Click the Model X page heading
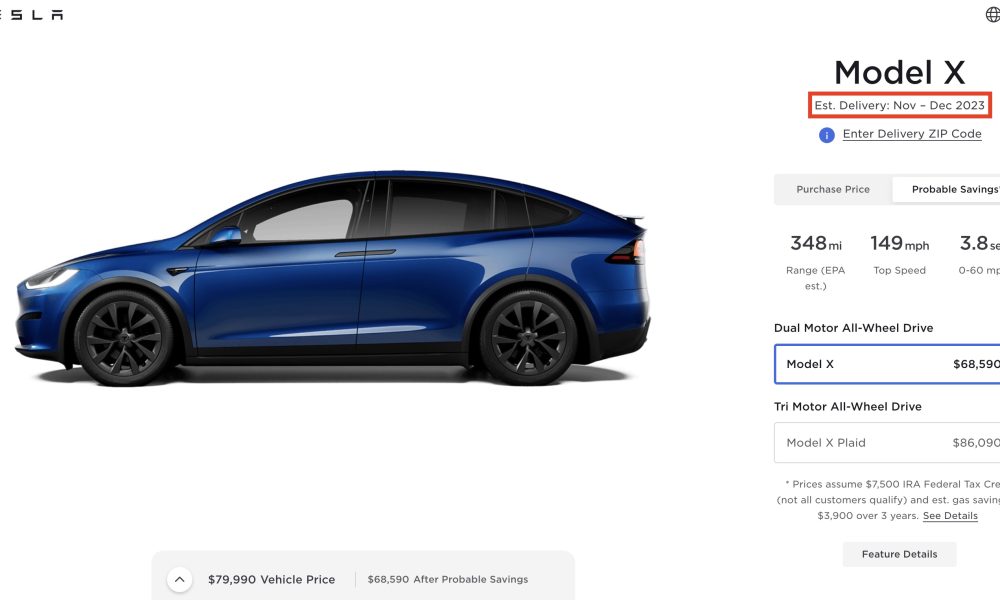This screenshot has height=600, width=1000. (x=899, y=72)
